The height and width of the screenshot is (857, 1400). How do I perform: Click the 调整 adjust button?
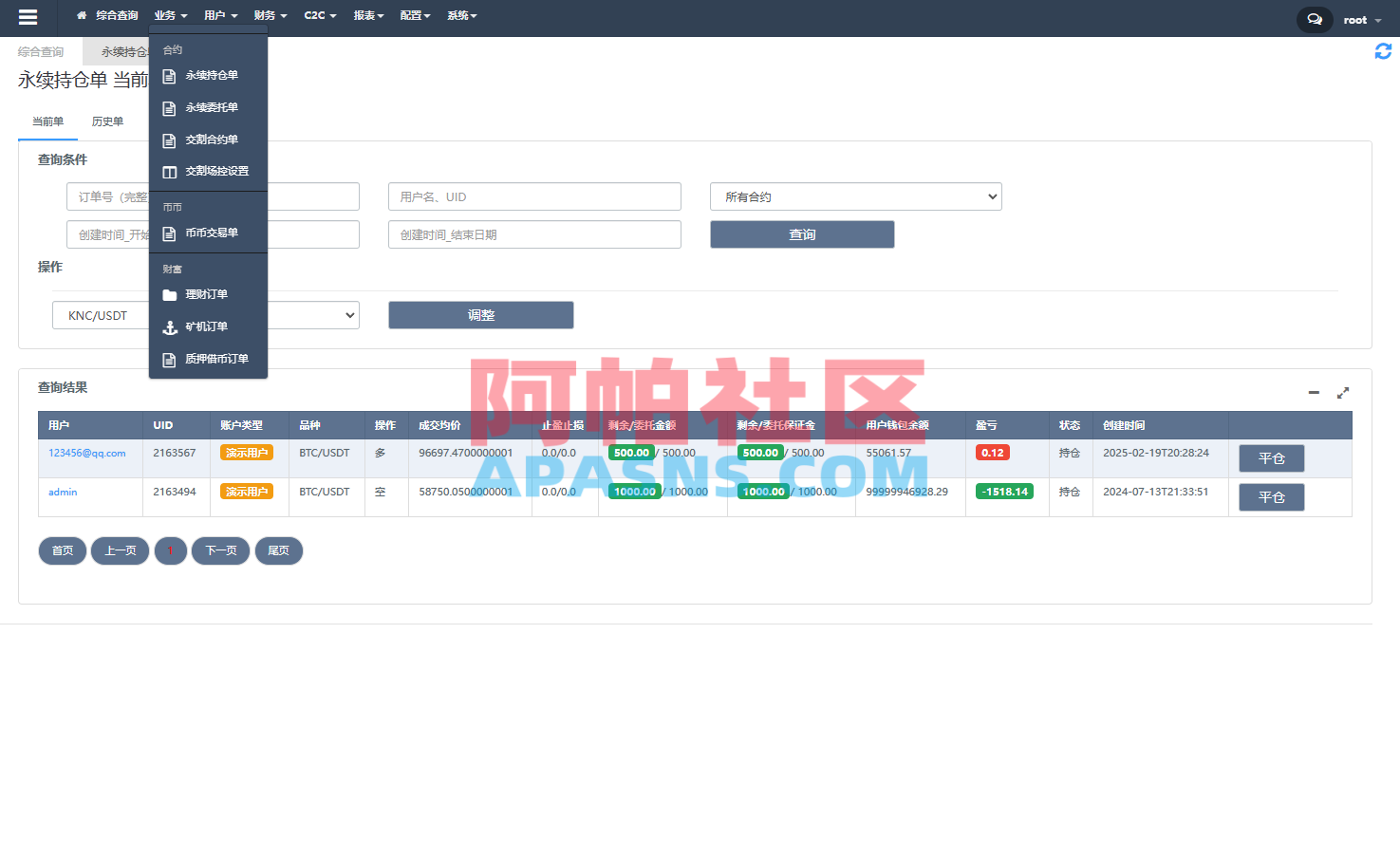coord(480,315)
